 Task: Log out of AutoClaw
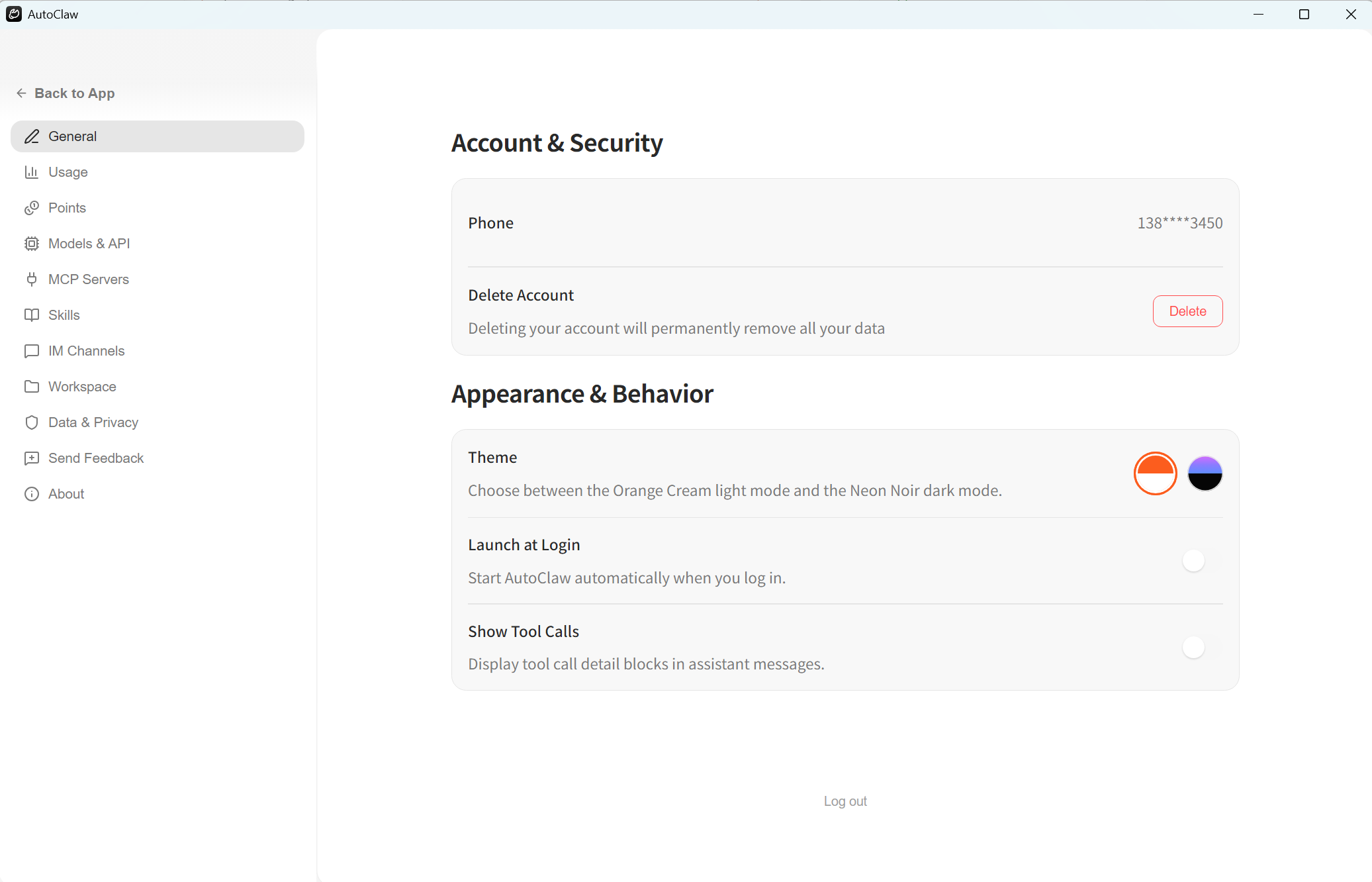pos(845,801)
